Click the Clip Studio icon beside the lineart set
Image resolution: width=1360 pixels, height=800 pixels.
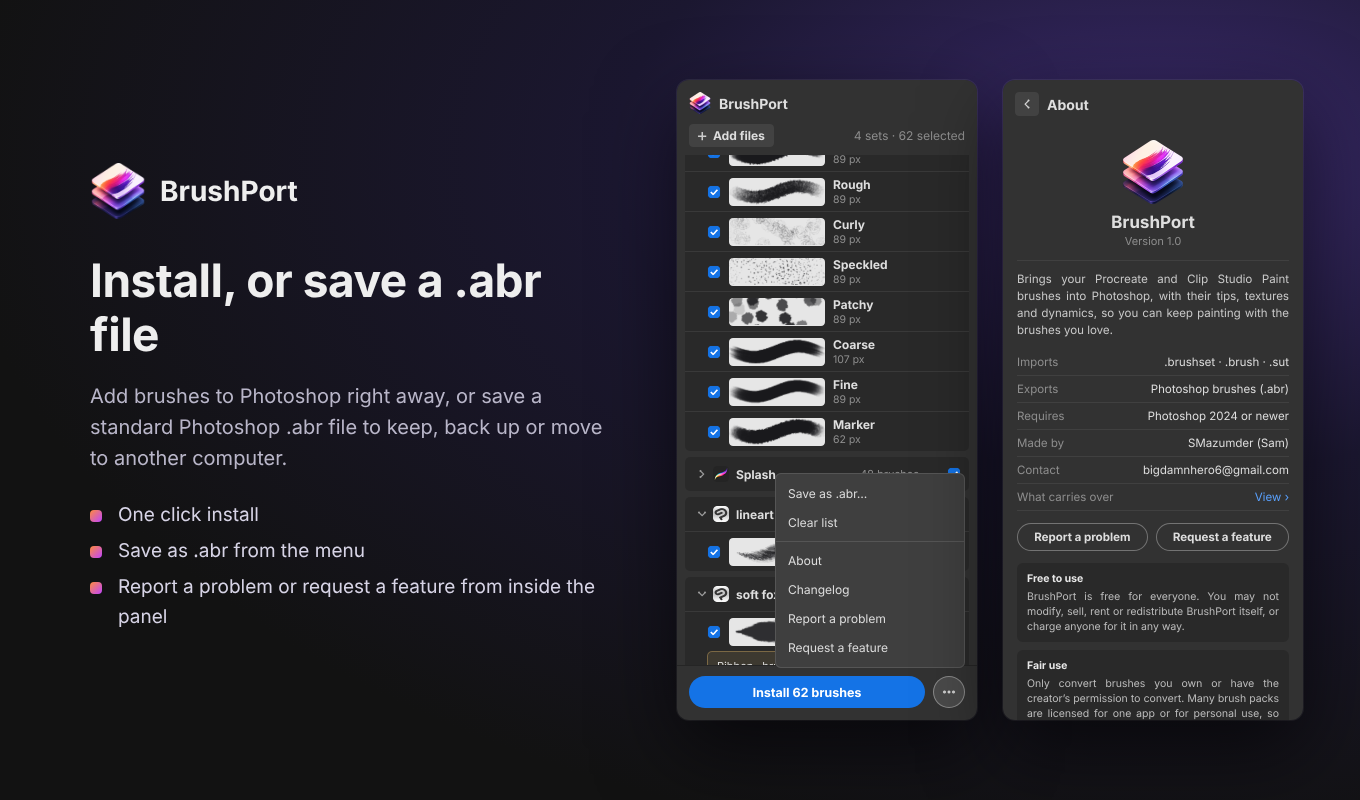(721, 514)
